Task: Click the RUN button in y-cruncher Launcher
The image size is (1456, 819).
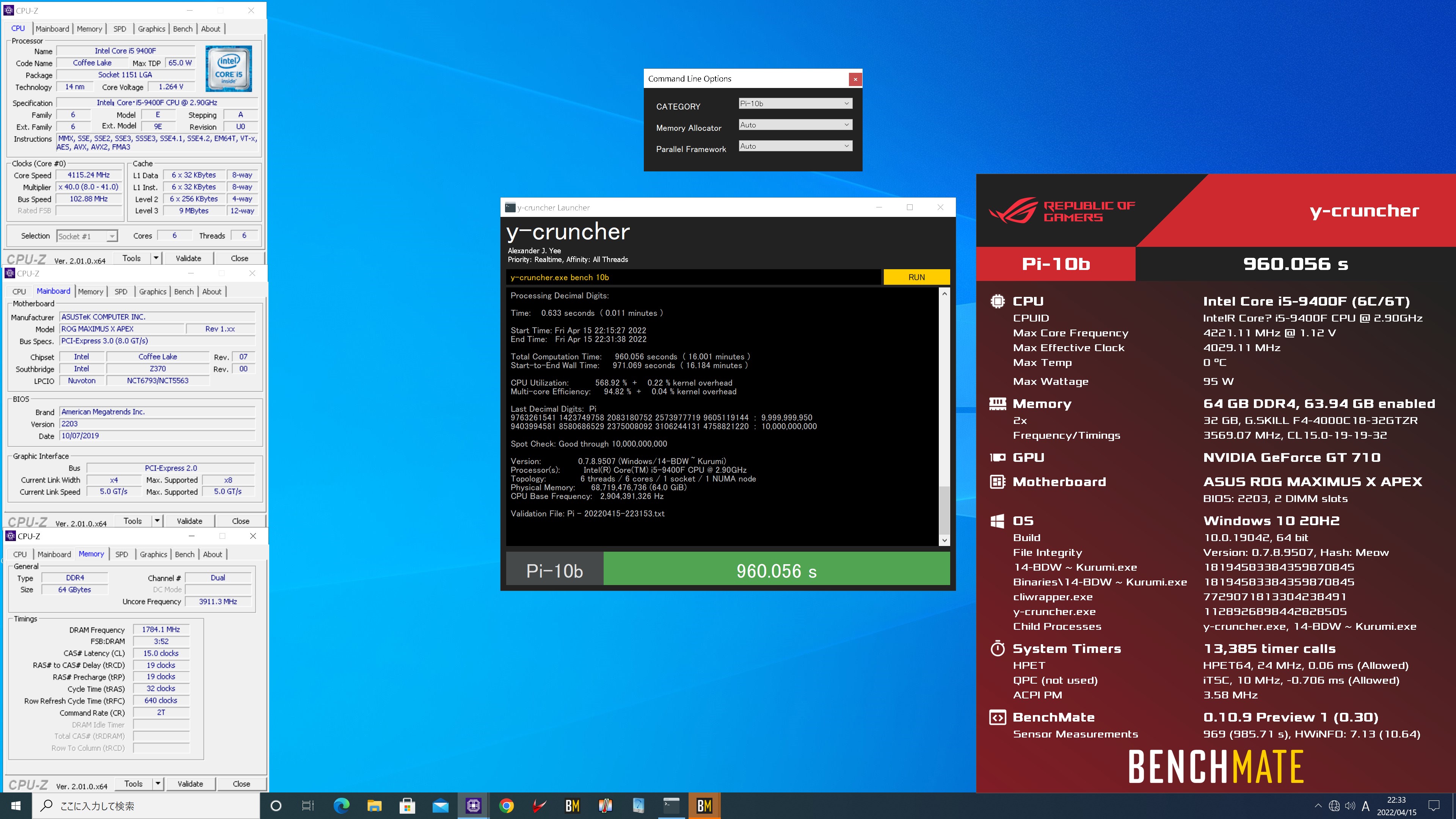Action: [916, 277]
